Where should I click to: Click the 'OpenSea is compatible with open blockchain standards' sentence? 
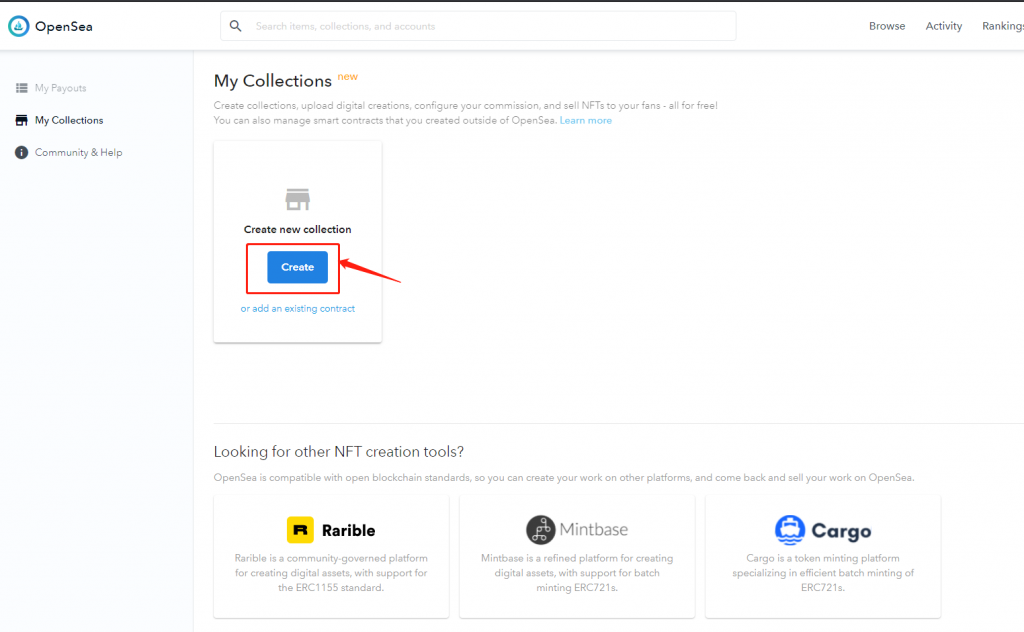[564, 477]
